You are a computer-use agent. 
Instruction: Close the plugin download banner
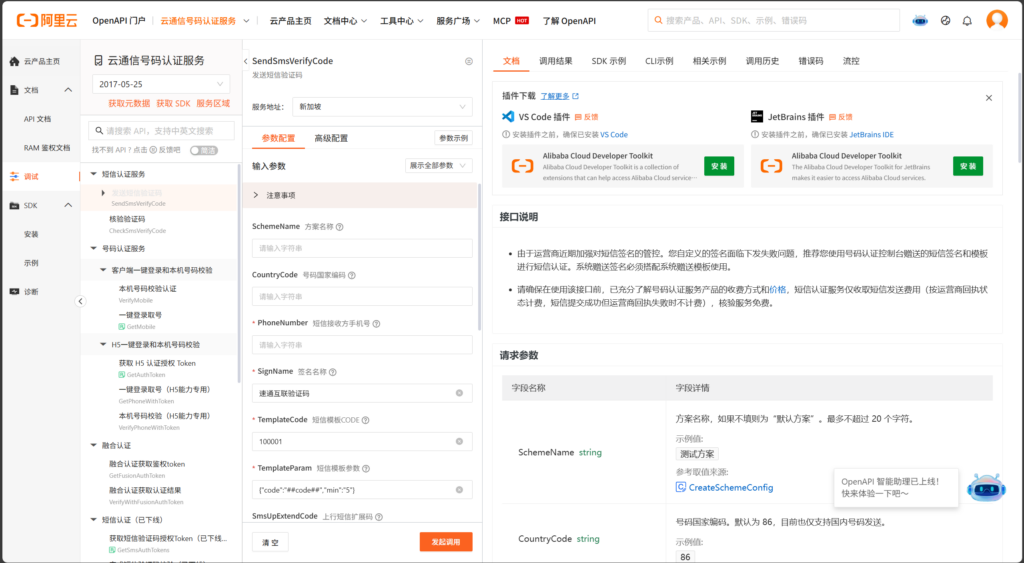[x=989, y=98]
